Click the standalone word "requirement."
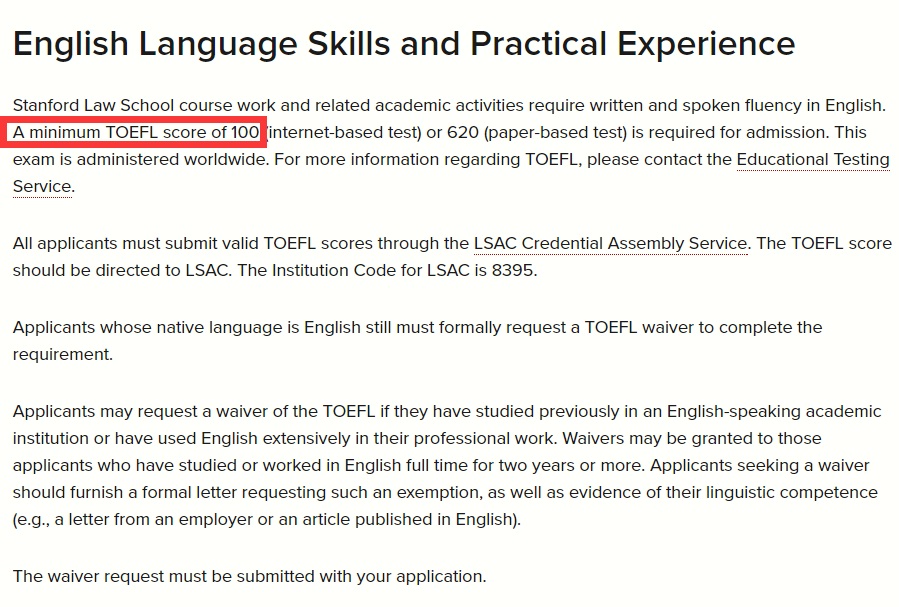The image size is (899, 607). [62, 355]
